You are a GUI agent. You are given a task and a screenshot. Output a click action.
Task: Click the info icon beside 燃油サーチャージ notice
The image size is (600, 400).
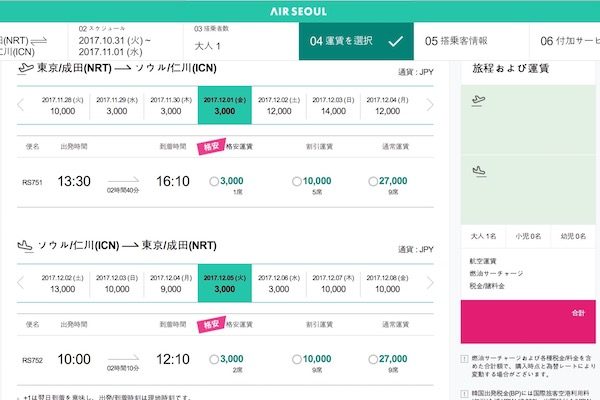464,359
